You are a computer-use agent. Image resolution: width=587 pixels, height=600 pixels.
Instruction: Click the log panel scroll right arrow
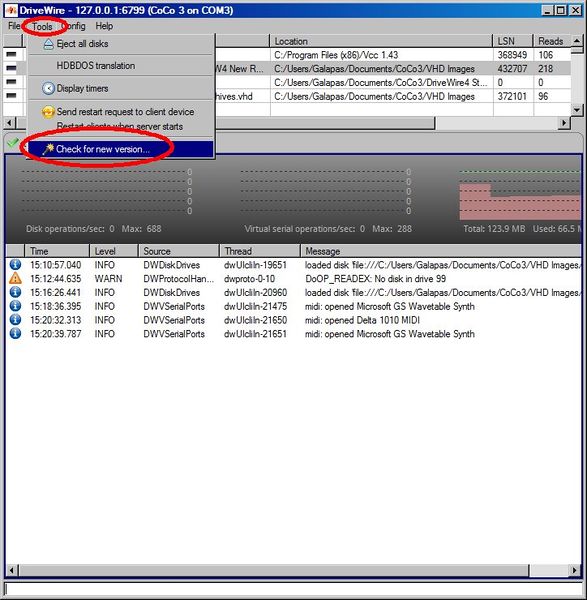coord(575,570)
